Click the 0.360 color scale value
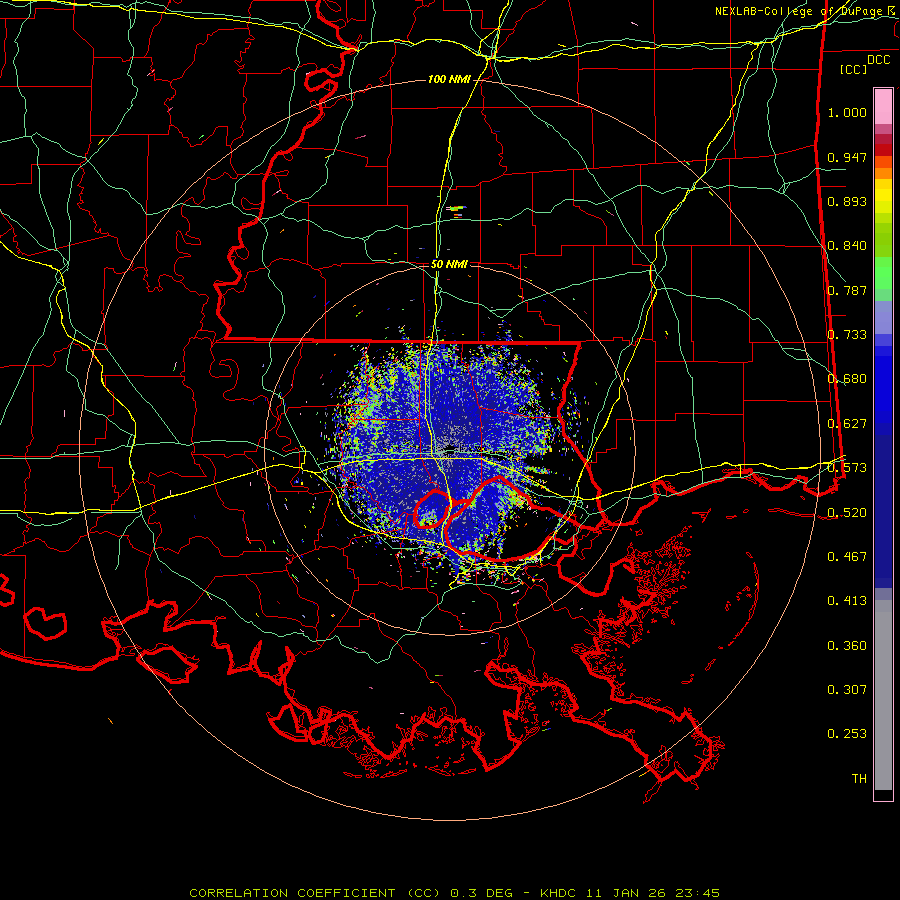This screenshot has height=900, width=900. (x=847, y=646)
